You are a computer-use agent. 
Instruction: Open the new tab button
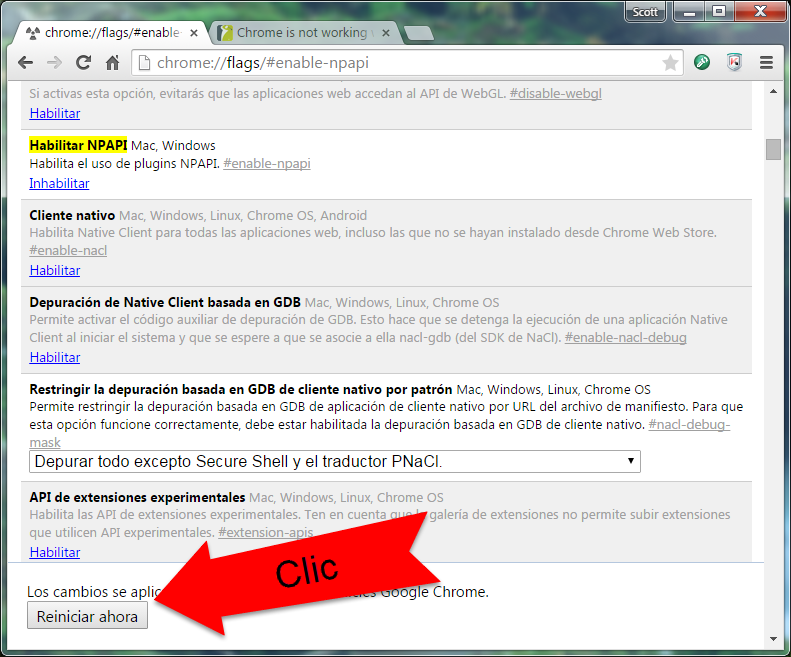(419, 33)
